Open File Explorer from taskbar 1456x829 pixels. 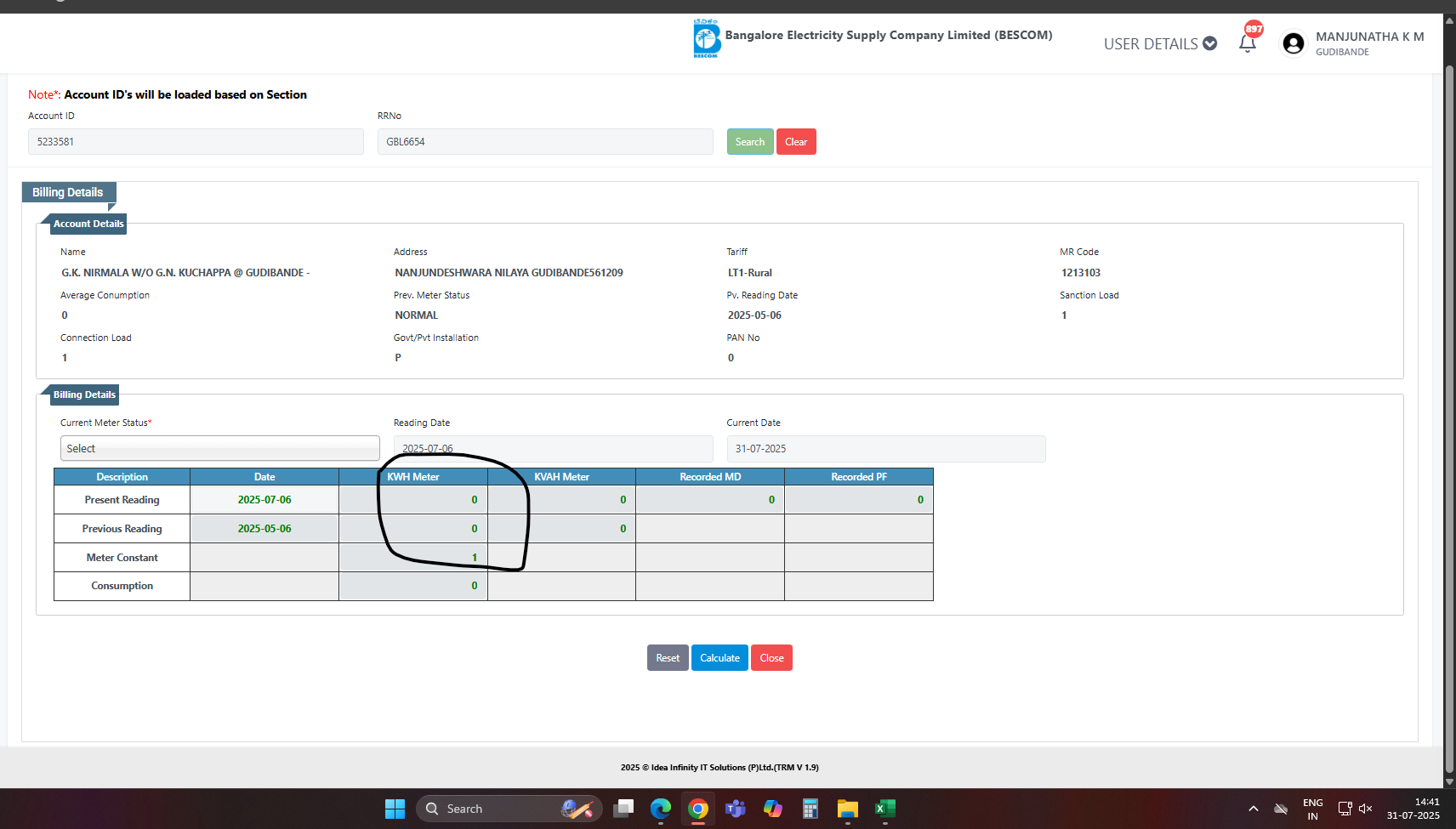847,809
